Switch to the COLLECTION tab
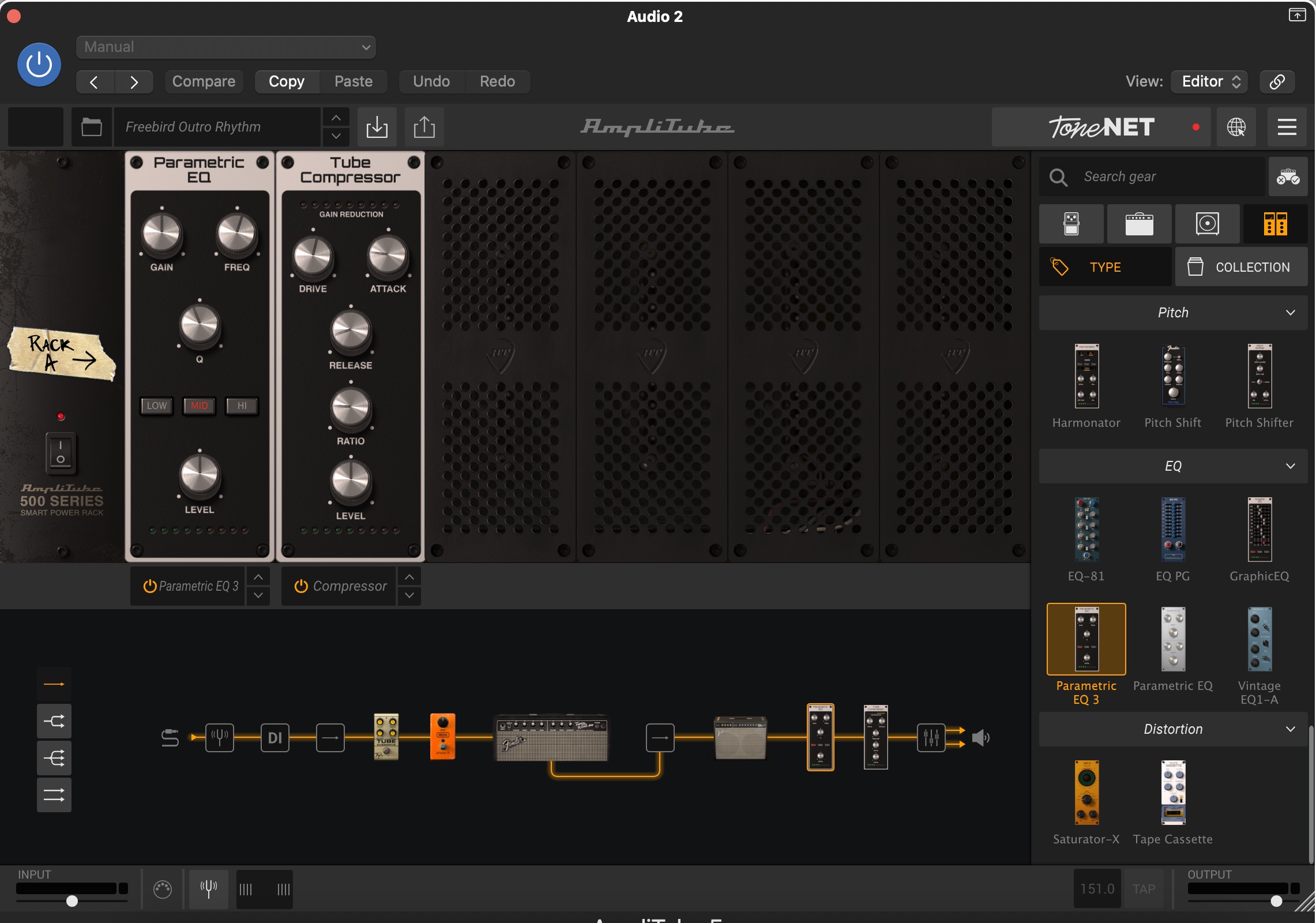The image size is (1316, 923). point(1242,267)
